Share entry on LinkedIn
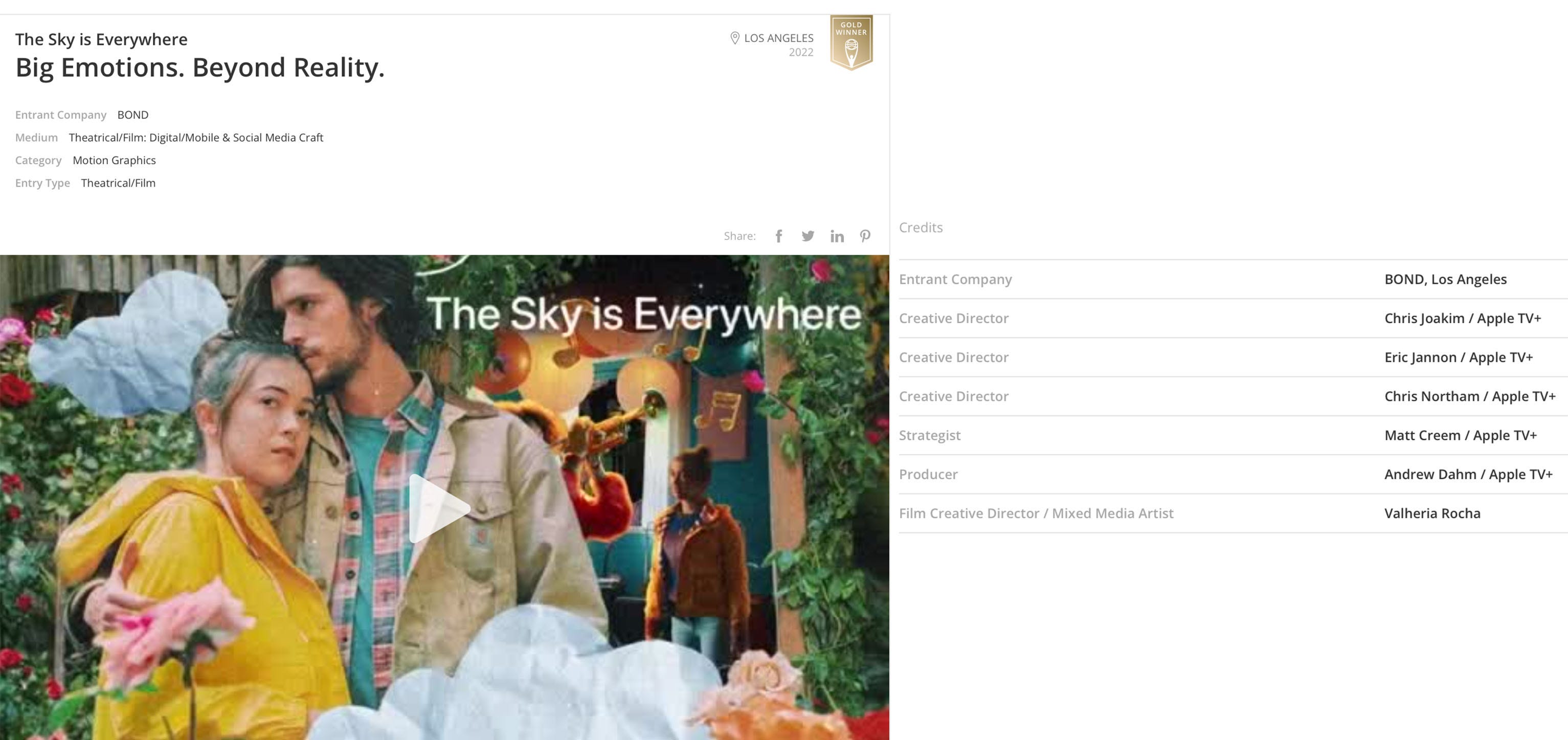The width and height of the screenshot is (1568, 740). point(837,236)
